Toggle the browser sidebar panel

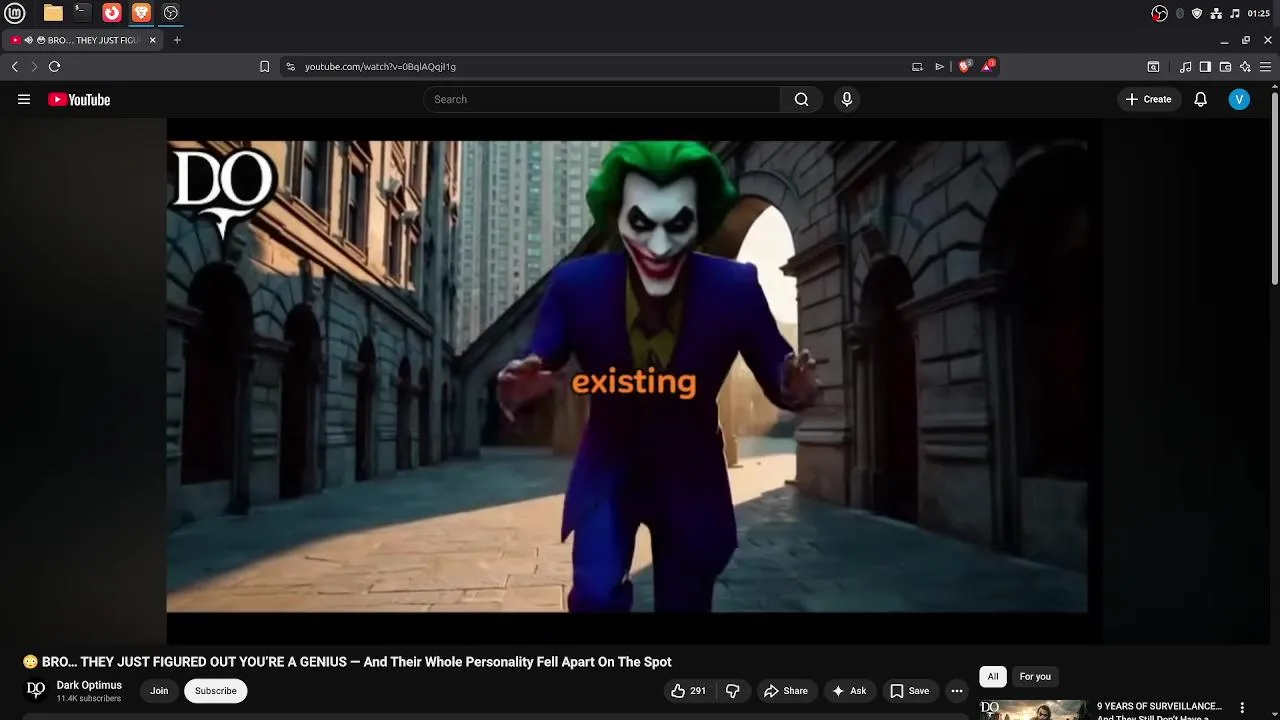pos(1205,66)
